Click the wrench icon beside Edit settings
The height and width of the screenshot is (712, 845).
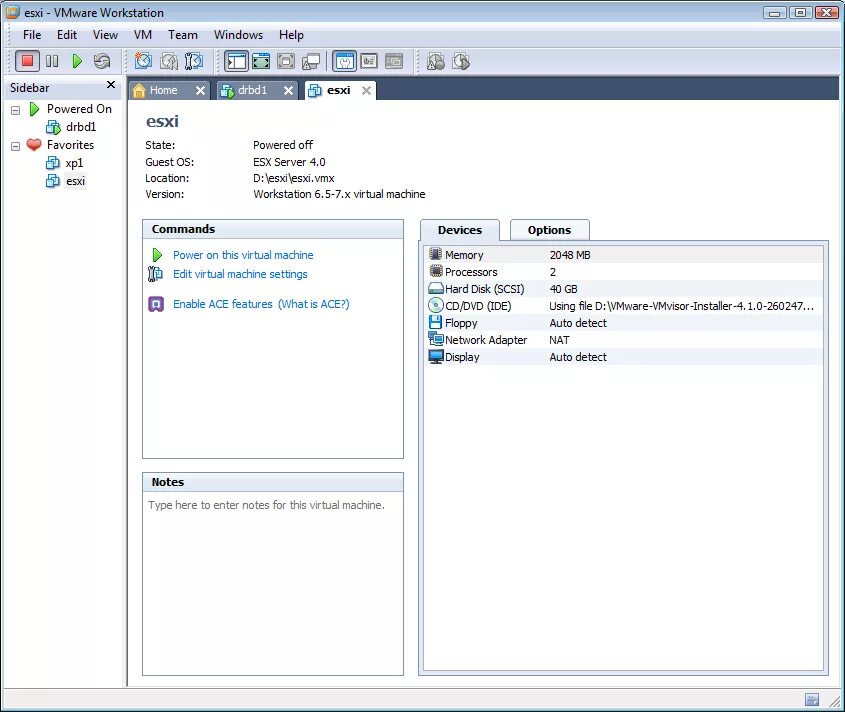click(x=155, y=274)
